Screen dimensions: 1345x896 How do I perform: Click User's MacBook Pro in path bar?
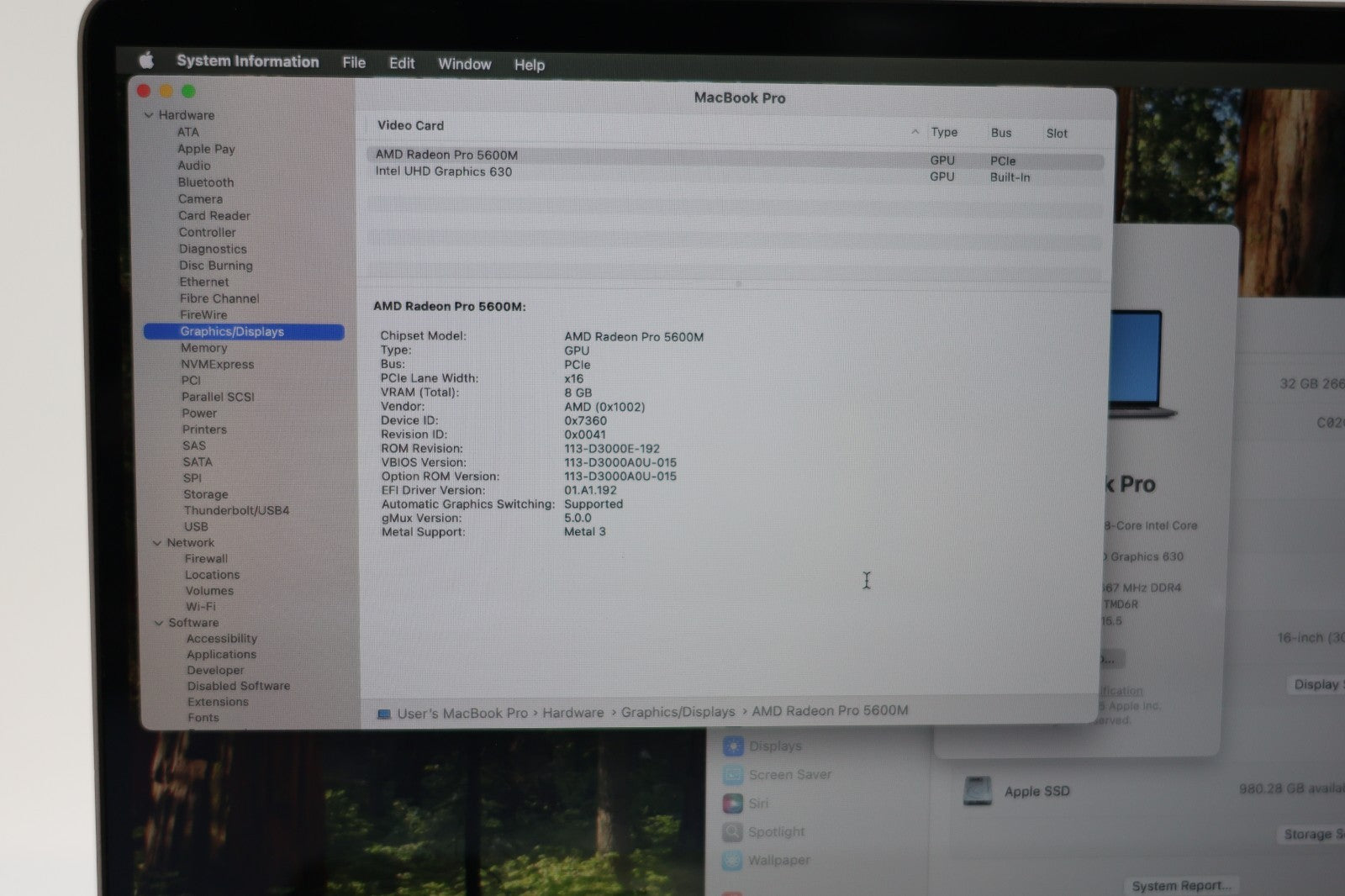(462, 714)
